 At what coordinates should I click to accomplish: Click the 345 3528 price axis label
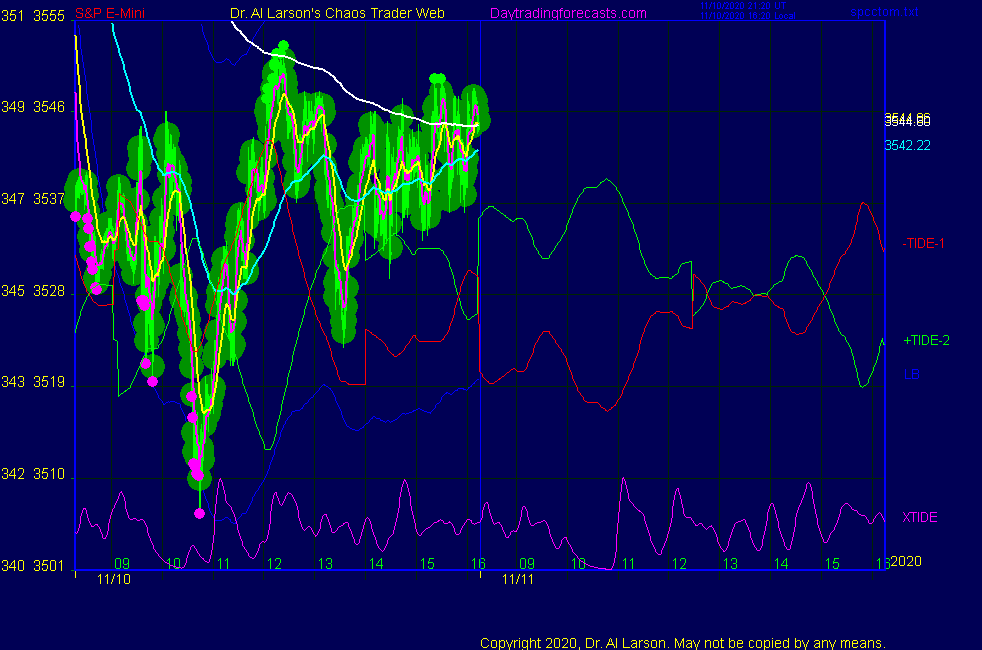pyautogui.click(x=33, y=291)
